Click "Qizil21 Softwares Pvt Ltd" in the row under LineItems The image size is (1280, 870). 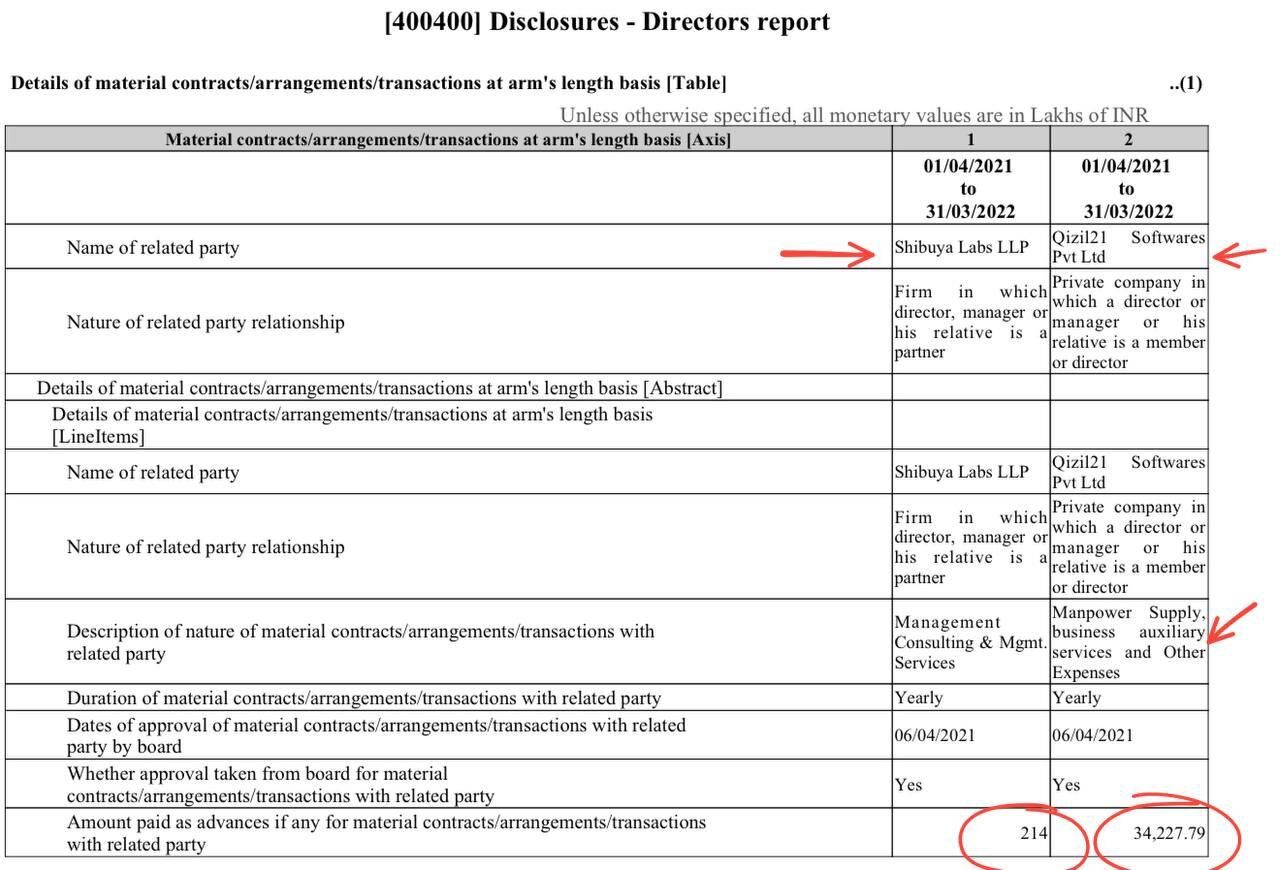point(1128,472)
